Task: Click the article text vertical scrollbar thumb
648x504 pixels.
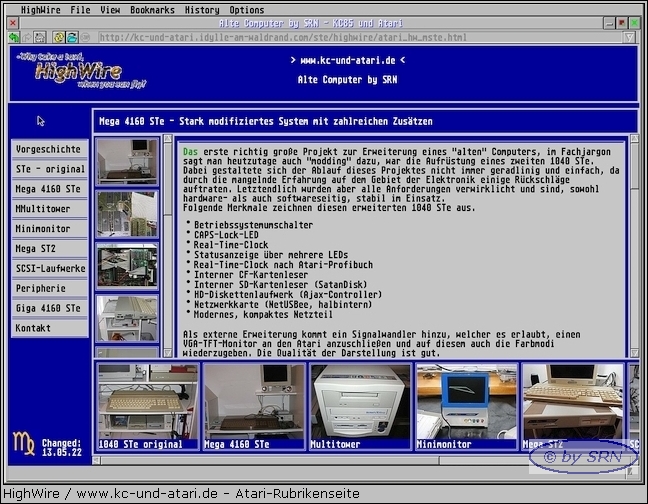Action: 634,166
